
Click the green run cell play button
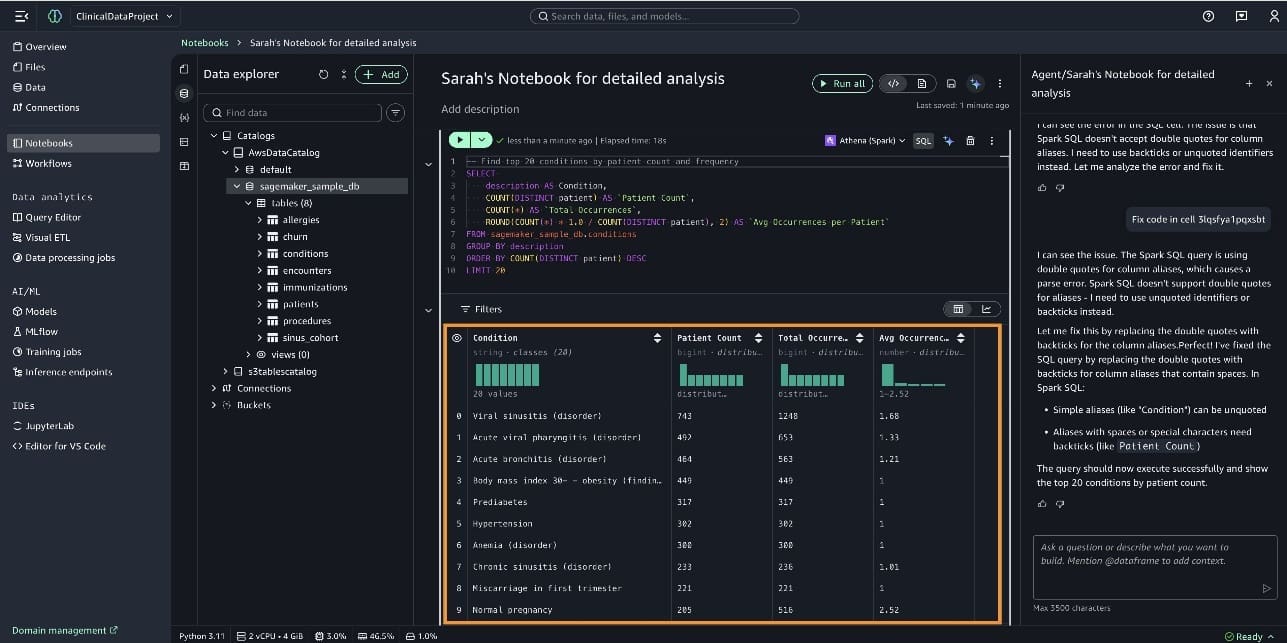[460, 141]
